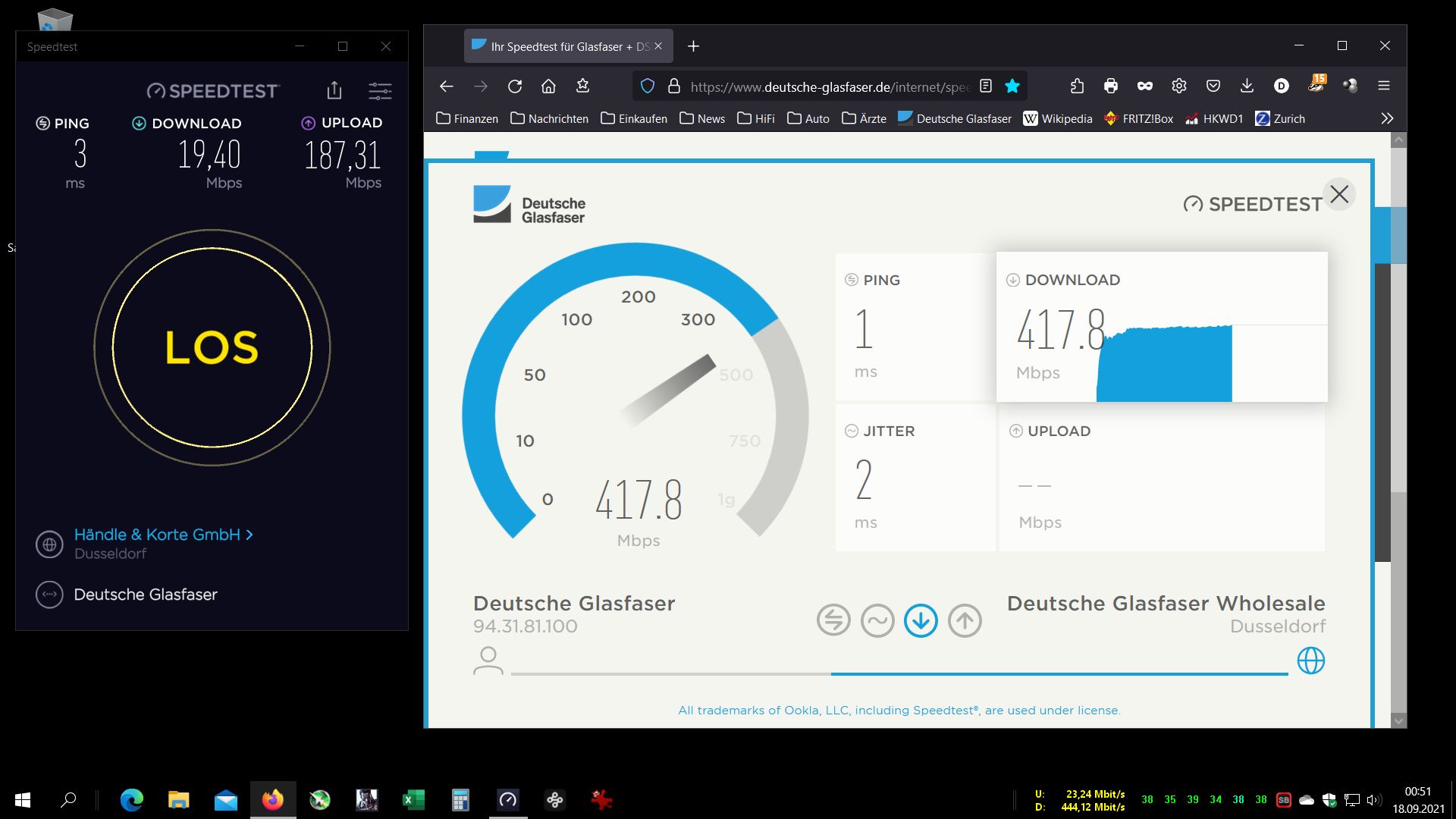Image resolution: width=1456 pixels, height=819 pixels.
Task: Focus the deutsche-glasfaser.de address field
Action: [830, 86]
